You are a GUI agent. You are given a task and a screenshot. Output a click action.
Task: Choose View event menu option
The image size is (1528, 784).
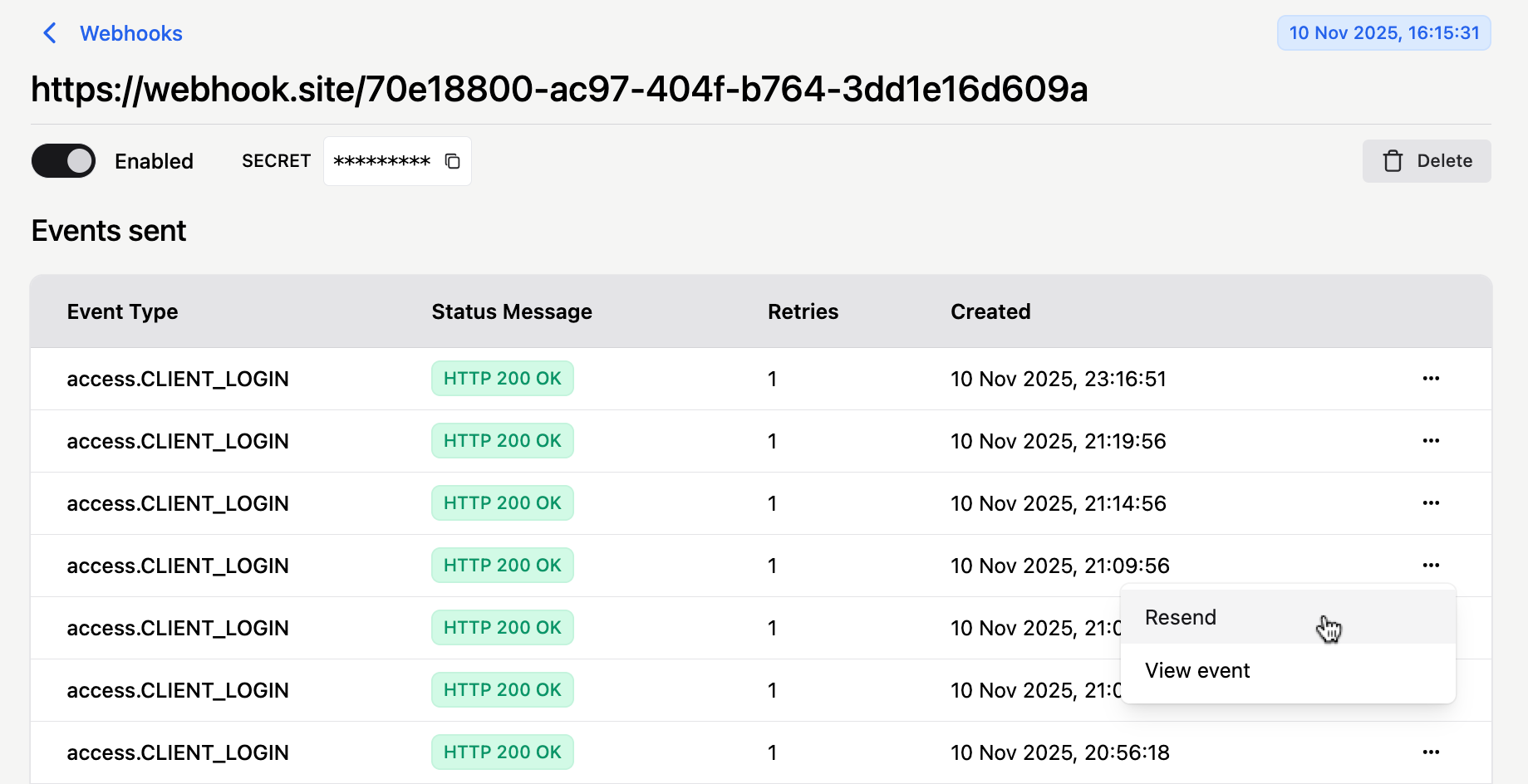click(1197, 670)
